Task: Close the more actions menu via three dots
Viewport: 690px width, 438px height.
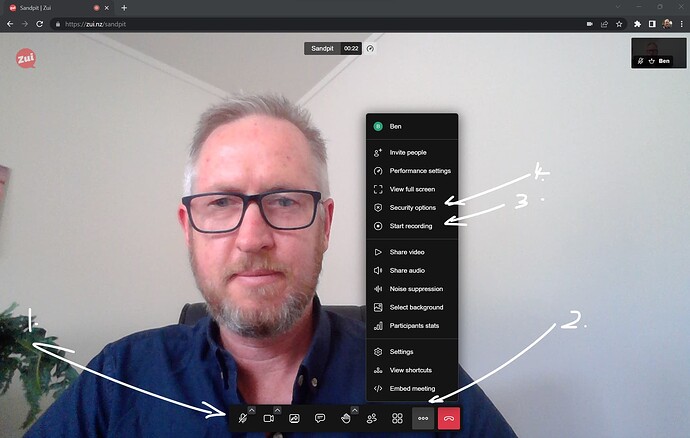Action: (x=423, y=418)
